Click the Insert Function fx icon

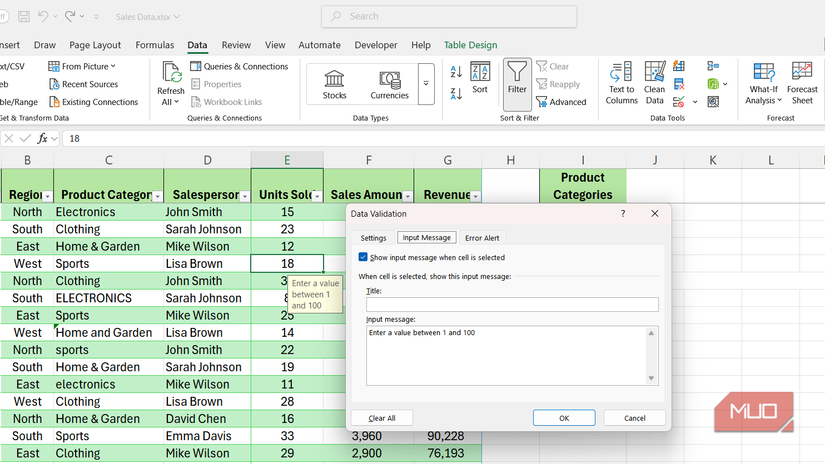click(x=42, y=138)
